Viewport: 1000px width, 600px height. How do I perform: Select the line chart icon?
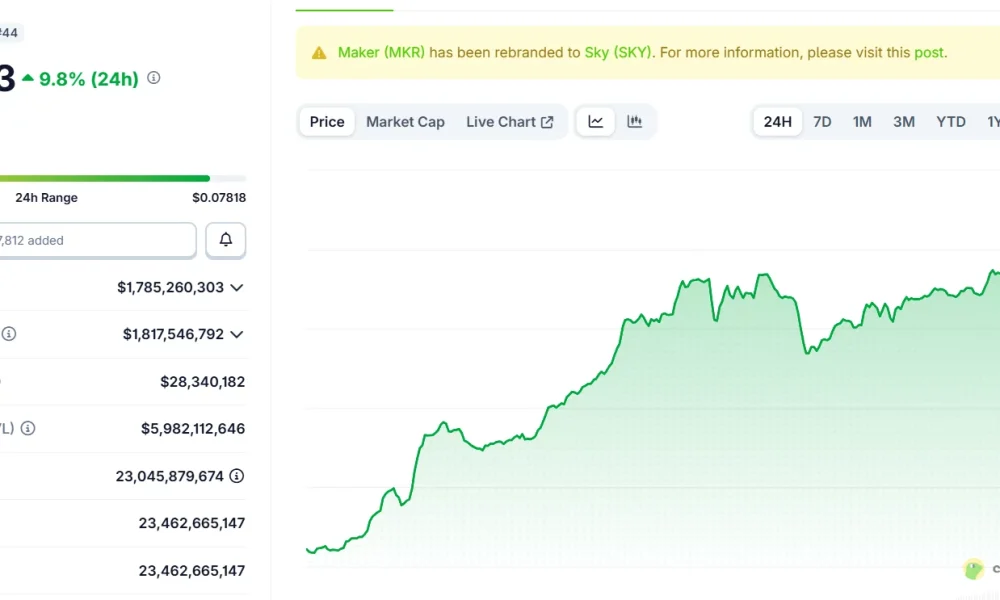pos(595,120)
